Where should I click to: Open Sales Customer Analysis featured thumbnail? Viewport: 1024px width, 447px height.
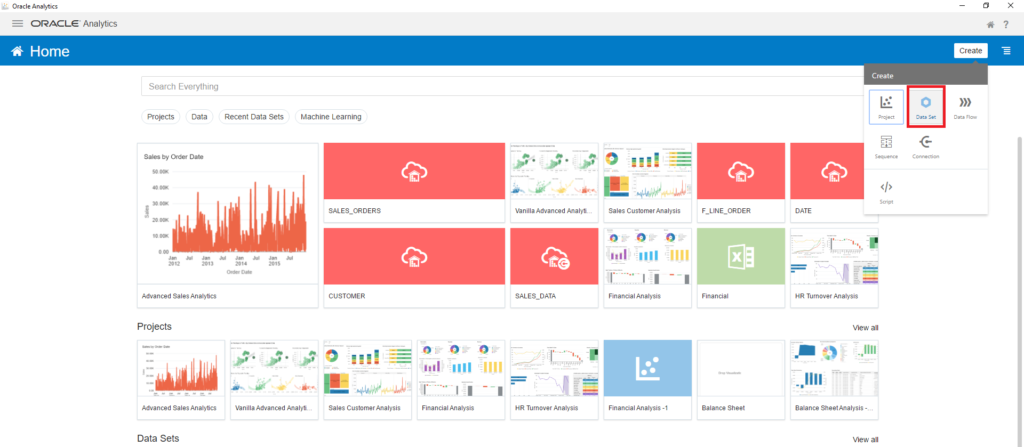tap(647, 171)
